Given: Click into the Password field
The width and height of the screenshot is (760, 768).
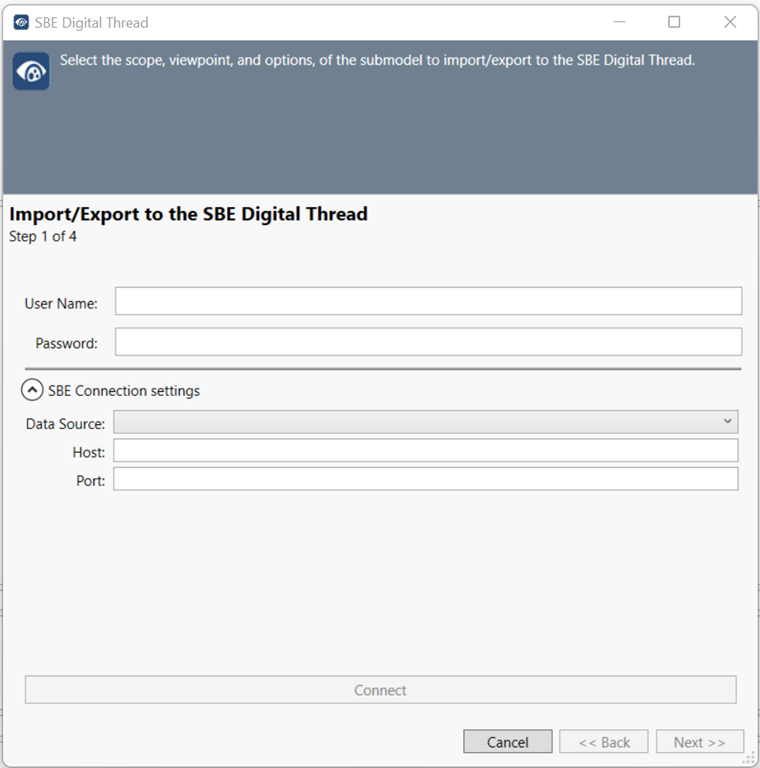Looking at the screenshot, I should point(428,342).
